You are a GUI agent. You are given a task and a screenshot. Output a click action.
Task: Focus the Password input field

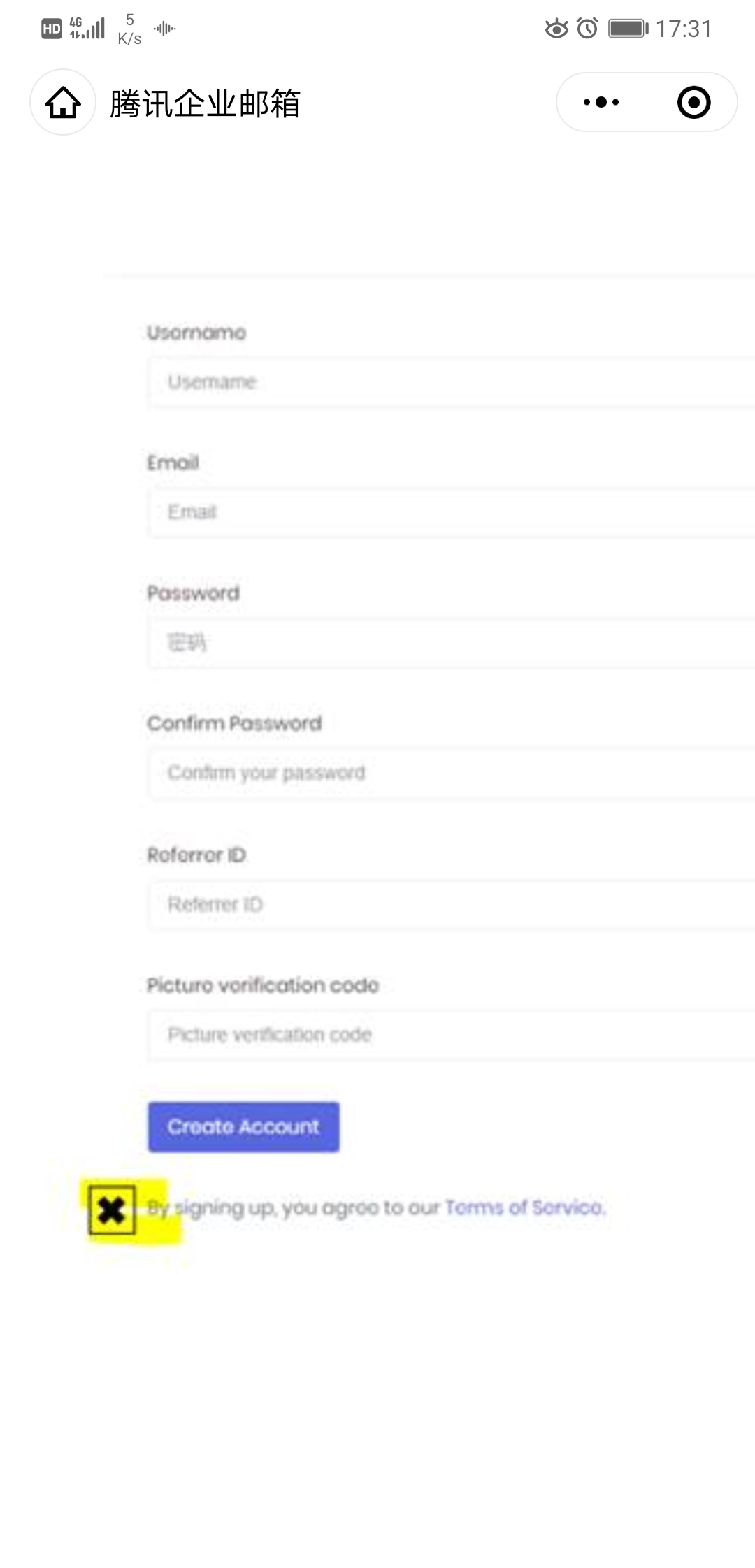452,642
